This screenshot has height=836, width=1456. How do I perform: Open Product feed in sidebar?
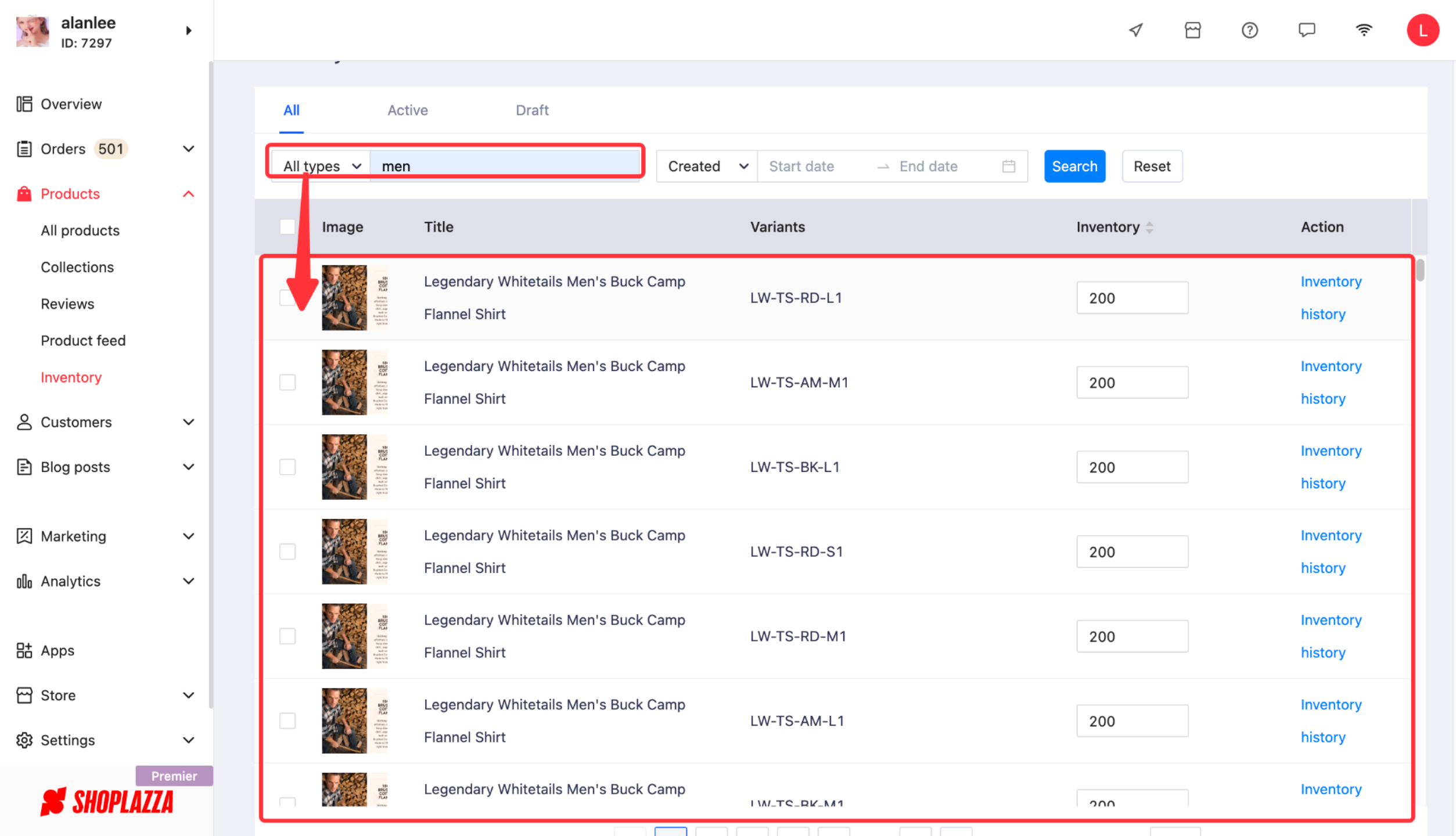pyautogui.click(x=83, y=340)
